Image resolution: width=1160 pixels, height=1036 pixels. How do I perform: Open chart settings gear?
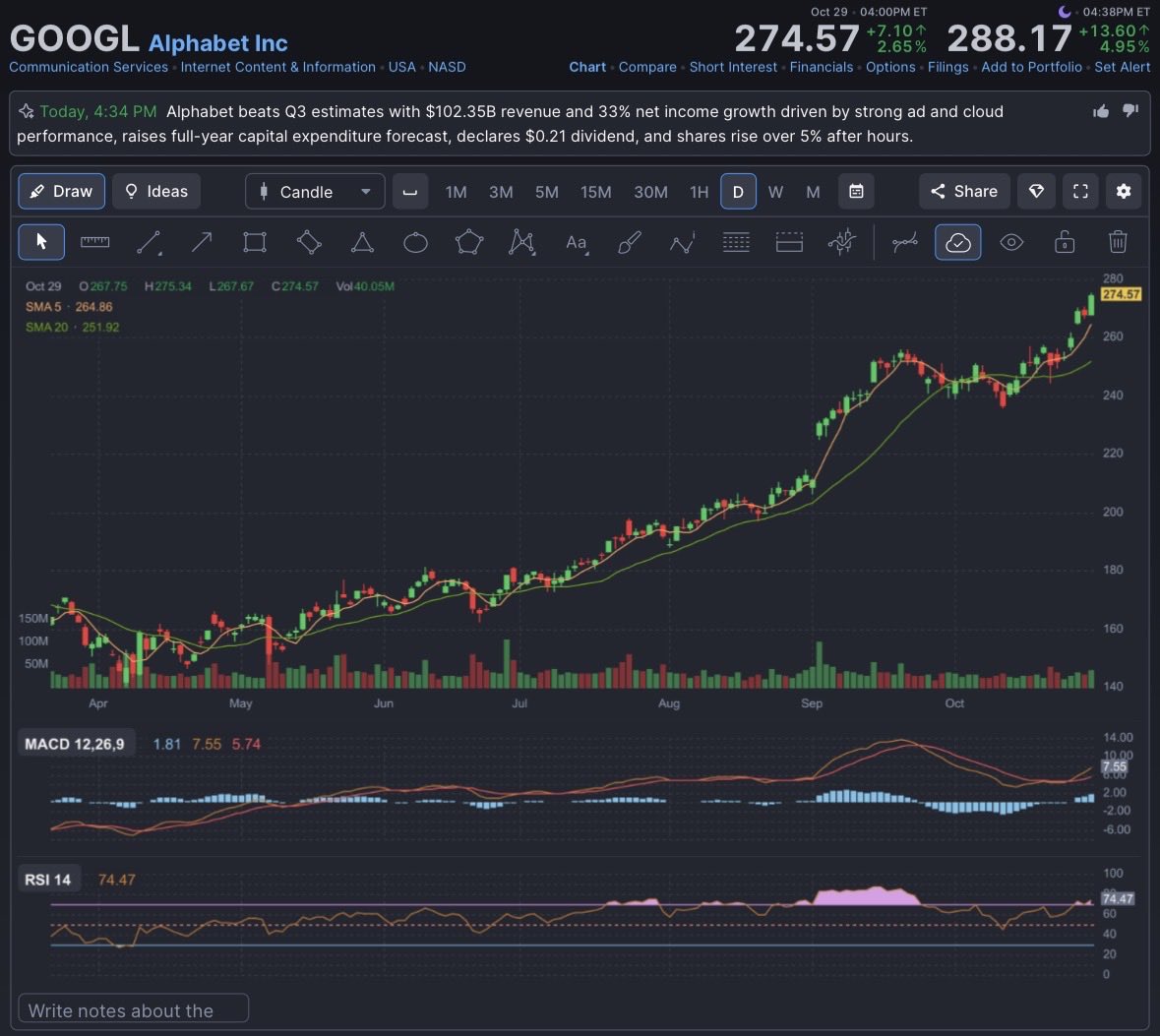coord(1123,192)
